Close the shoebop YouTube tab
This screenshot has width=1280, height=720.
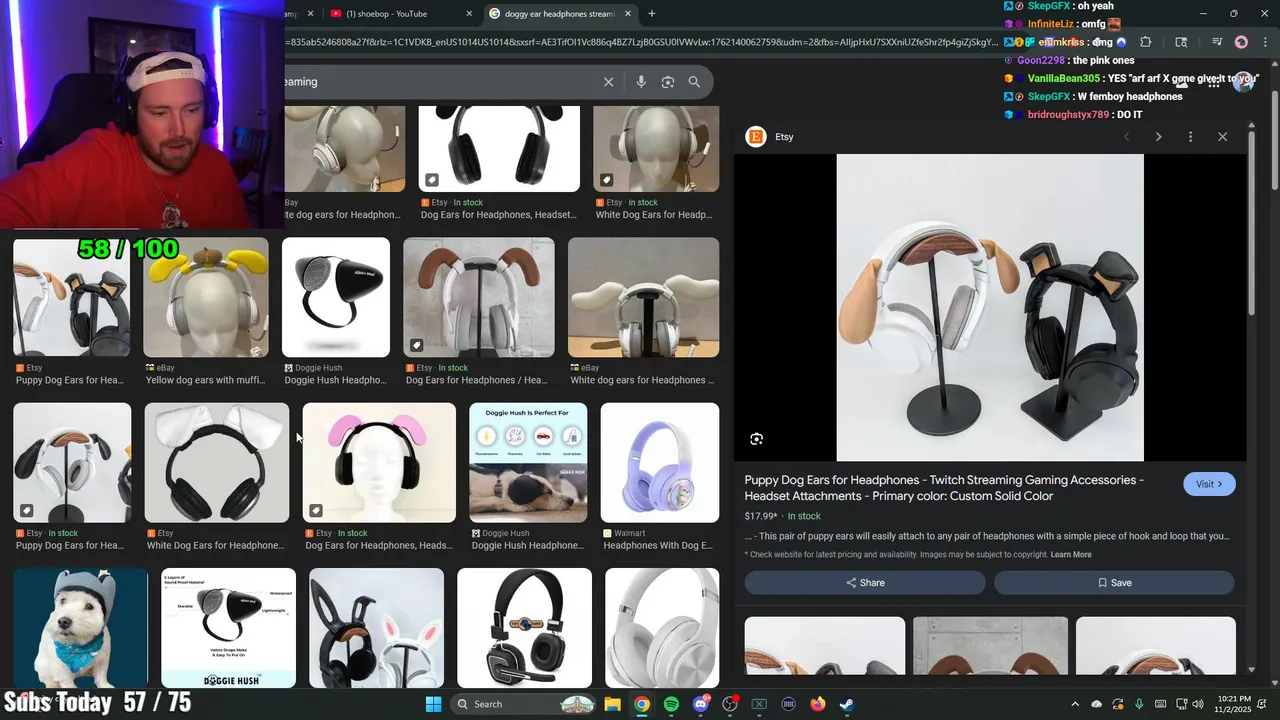[x=469, y=14]
